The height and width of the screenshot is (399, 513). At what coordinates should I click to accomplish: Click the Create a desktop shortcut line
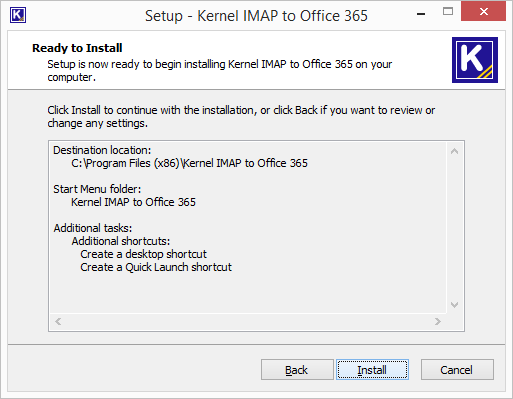tap(143, 254)
